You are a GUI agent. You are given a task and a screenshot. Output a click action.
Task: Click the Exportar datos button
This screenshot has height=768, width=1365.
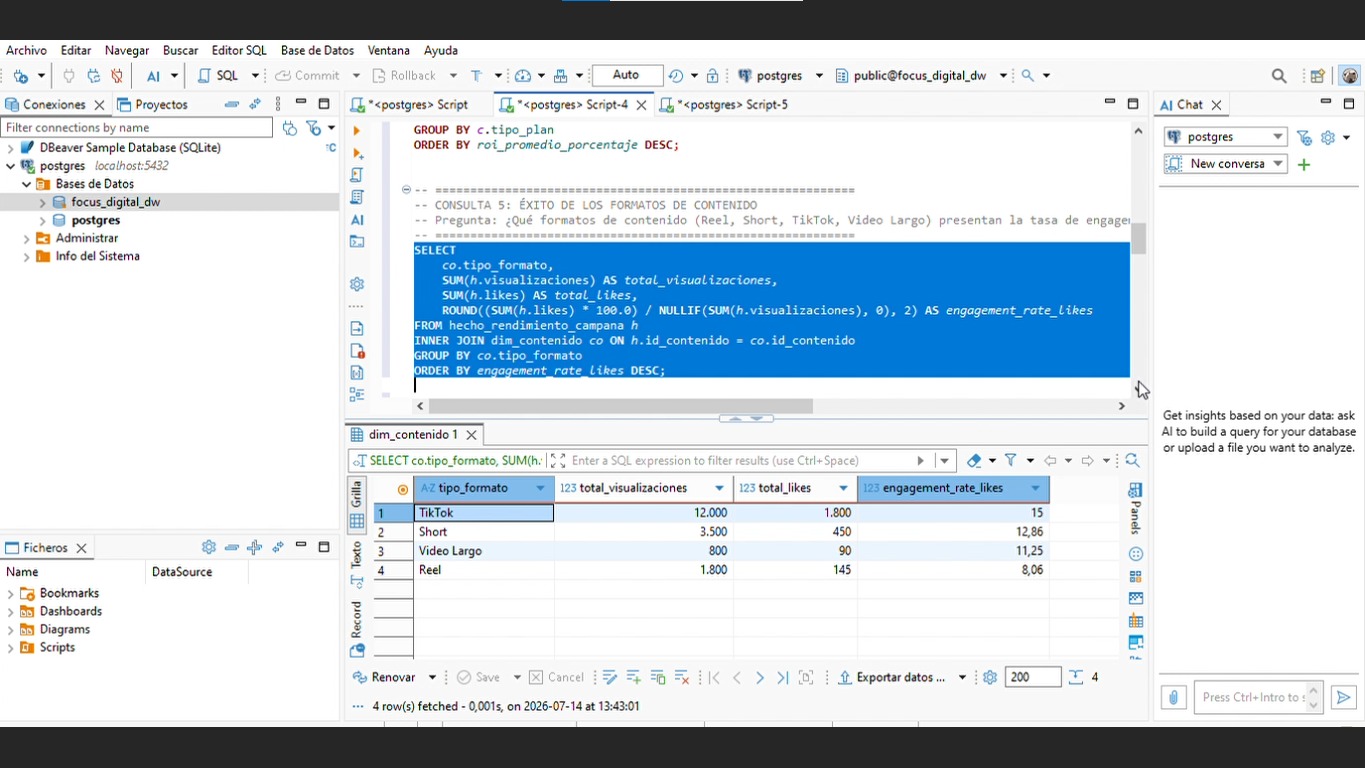(891, 678)
